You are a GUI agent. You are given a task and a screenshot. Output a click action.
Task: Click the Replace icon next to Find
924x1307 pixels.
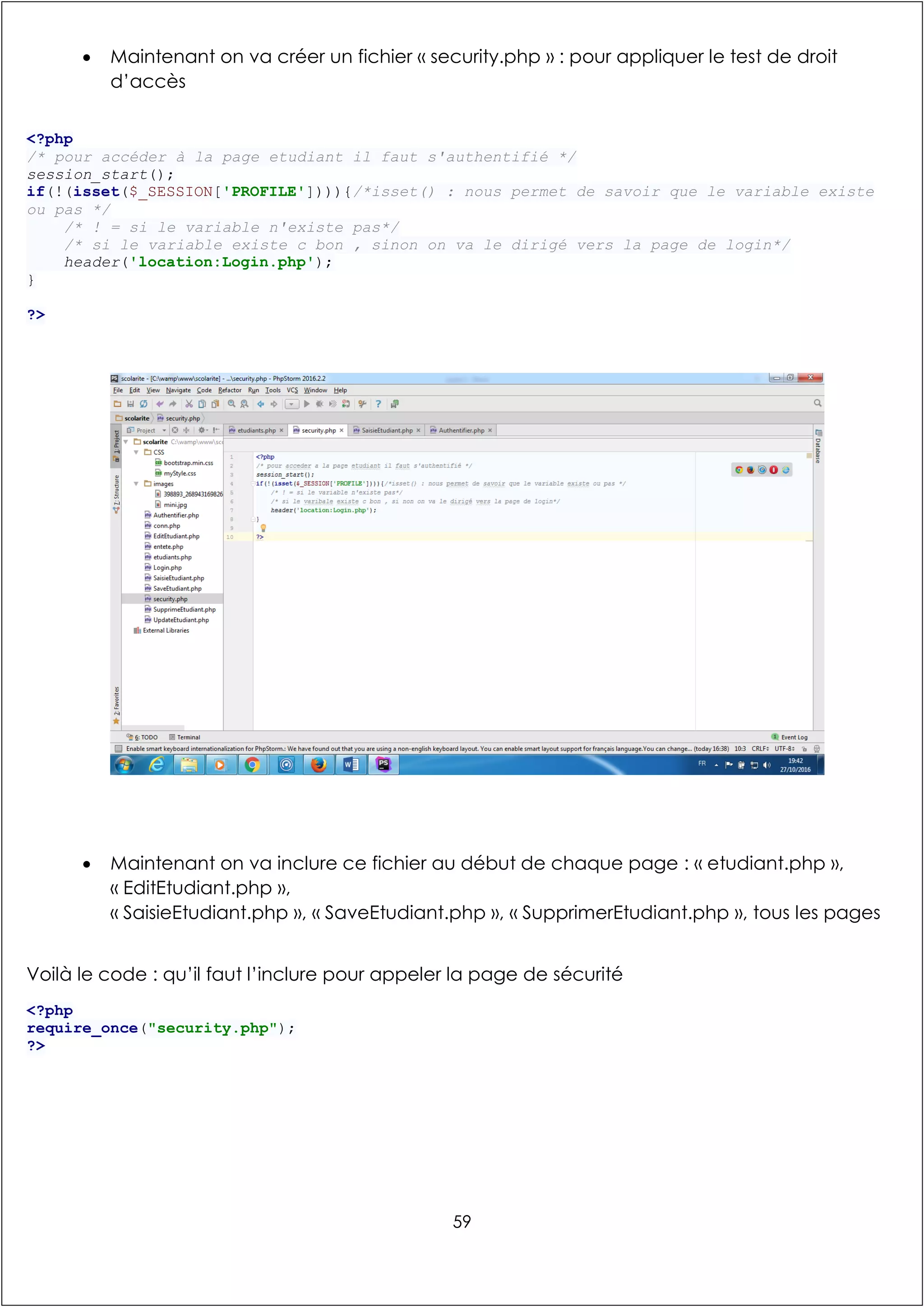[x=245, y=403]
